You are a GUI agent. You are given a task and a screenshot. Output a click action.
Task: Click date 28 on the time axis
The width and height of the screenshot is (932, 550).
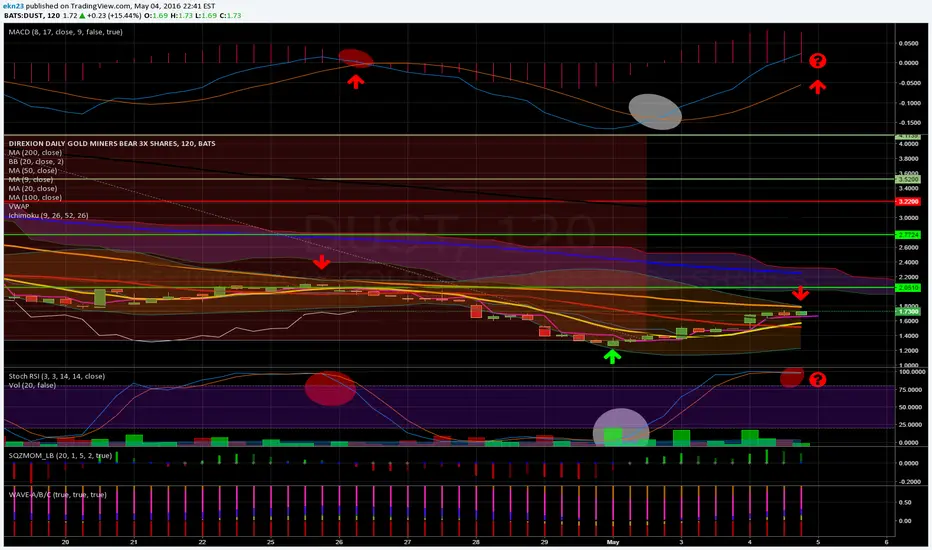pos(476,542)
